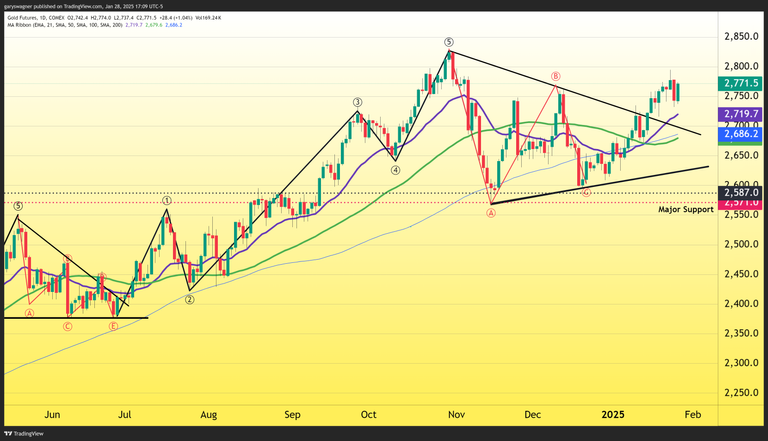The width and height of the screenshot is (768, 441).
Task: Select the black 2,587.0 level label
Action: [739, 192]
